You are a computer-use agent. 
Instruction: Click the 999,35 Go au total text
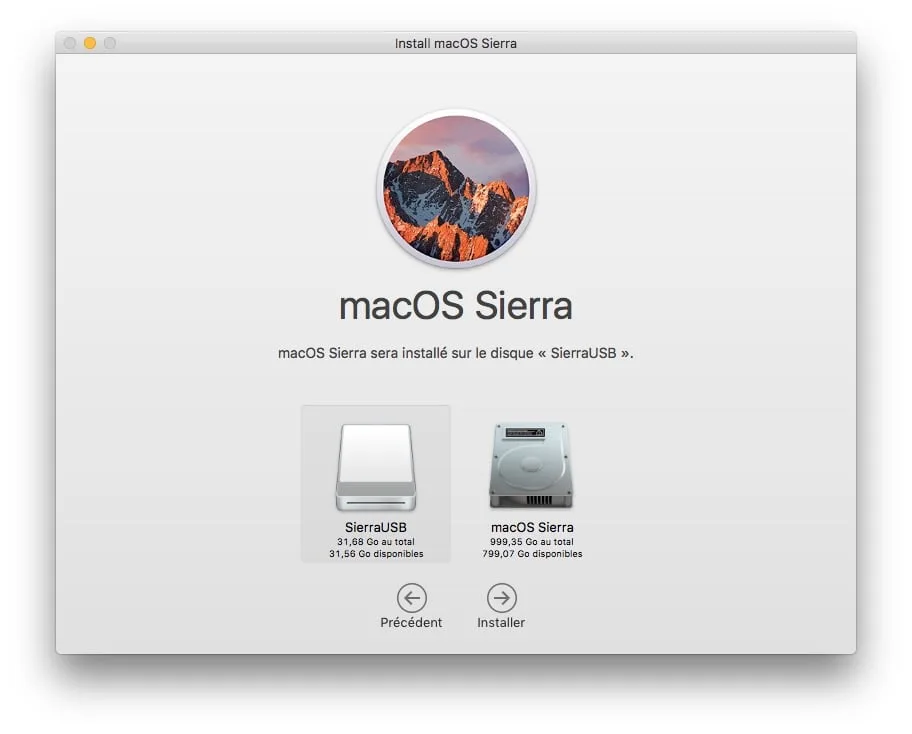click(x=532, y=541)
